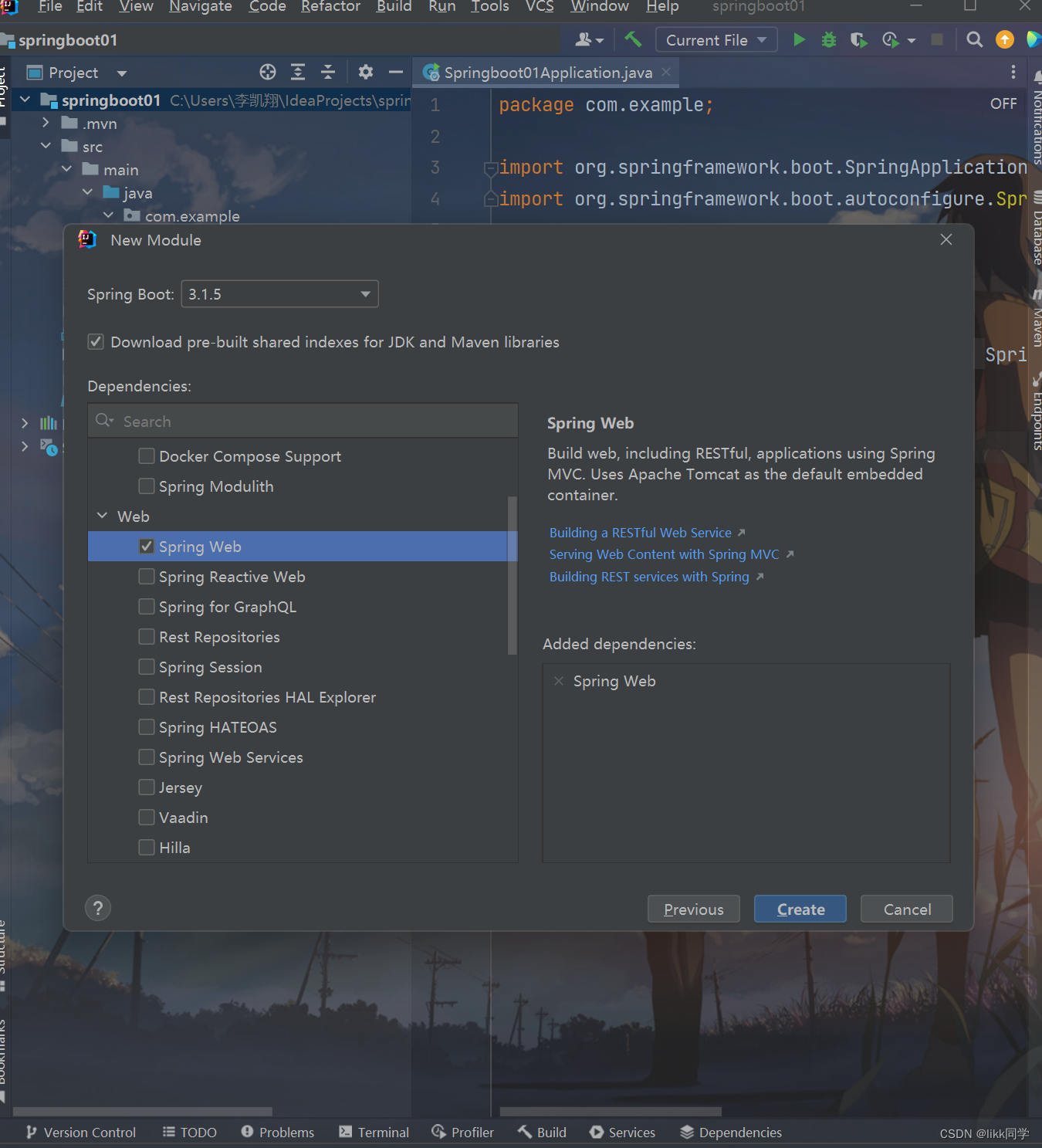This screenshot has height=1148, width=1042.
Task: Remove Spring Web from added dependencies
Action: pyautogui.click(x=559, y=681)
